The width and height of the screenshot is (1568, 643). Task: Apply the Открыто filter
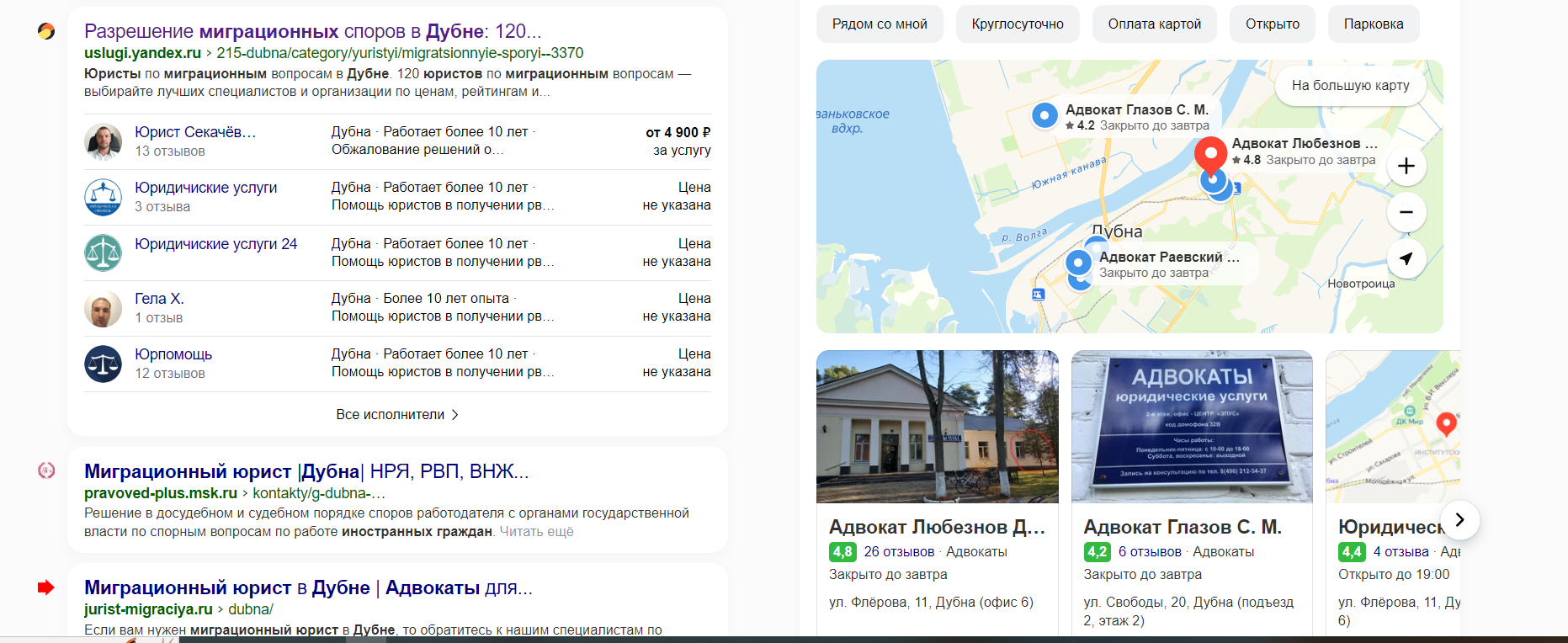tap(1273, 24)
